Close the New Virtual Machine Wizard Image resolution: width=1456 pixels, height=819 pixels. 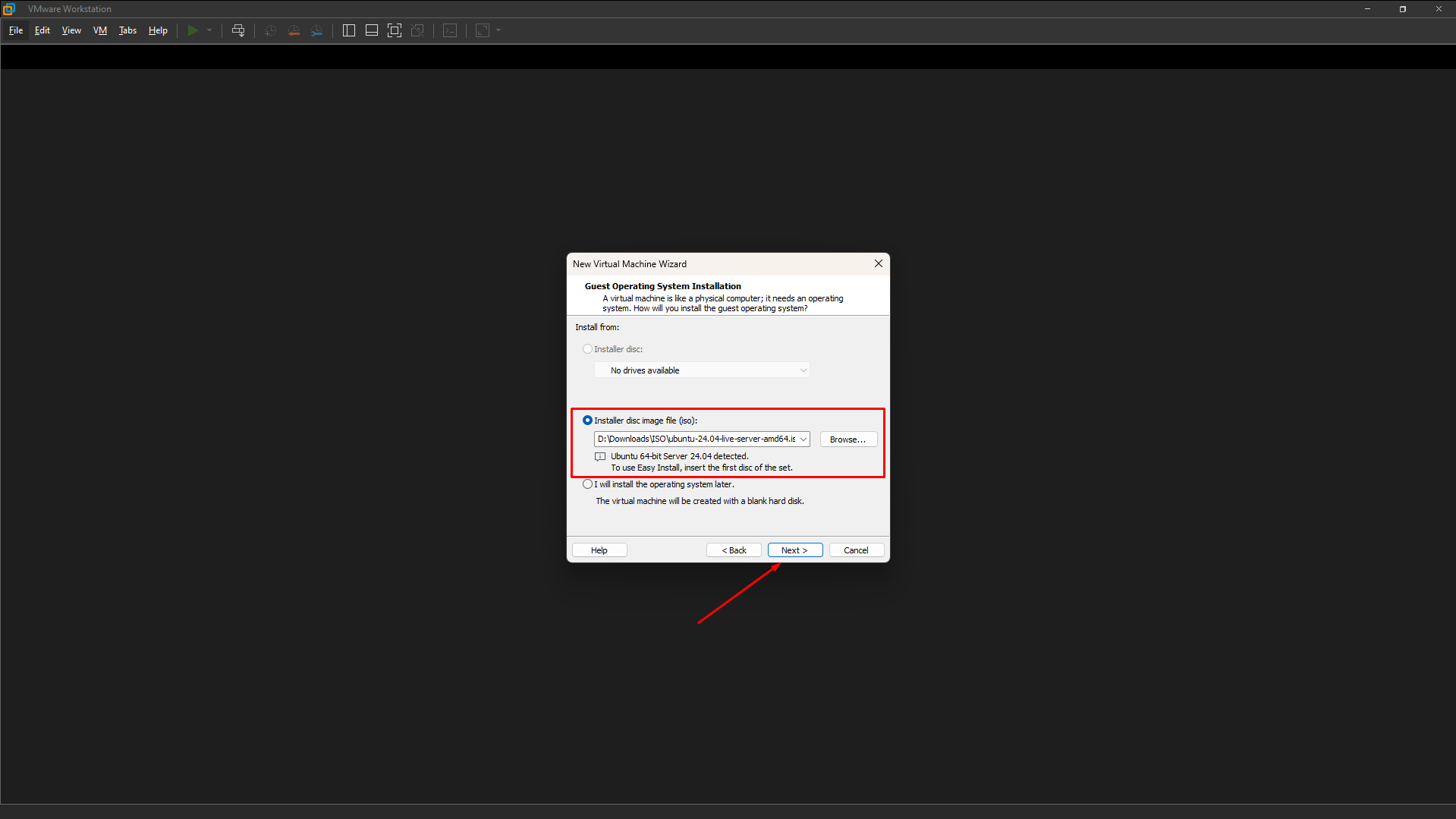coord(878,264)
